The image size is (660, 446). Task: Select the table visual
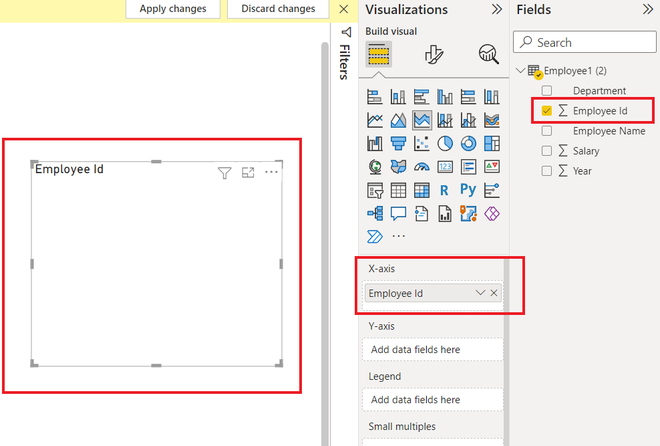[398, 191]
